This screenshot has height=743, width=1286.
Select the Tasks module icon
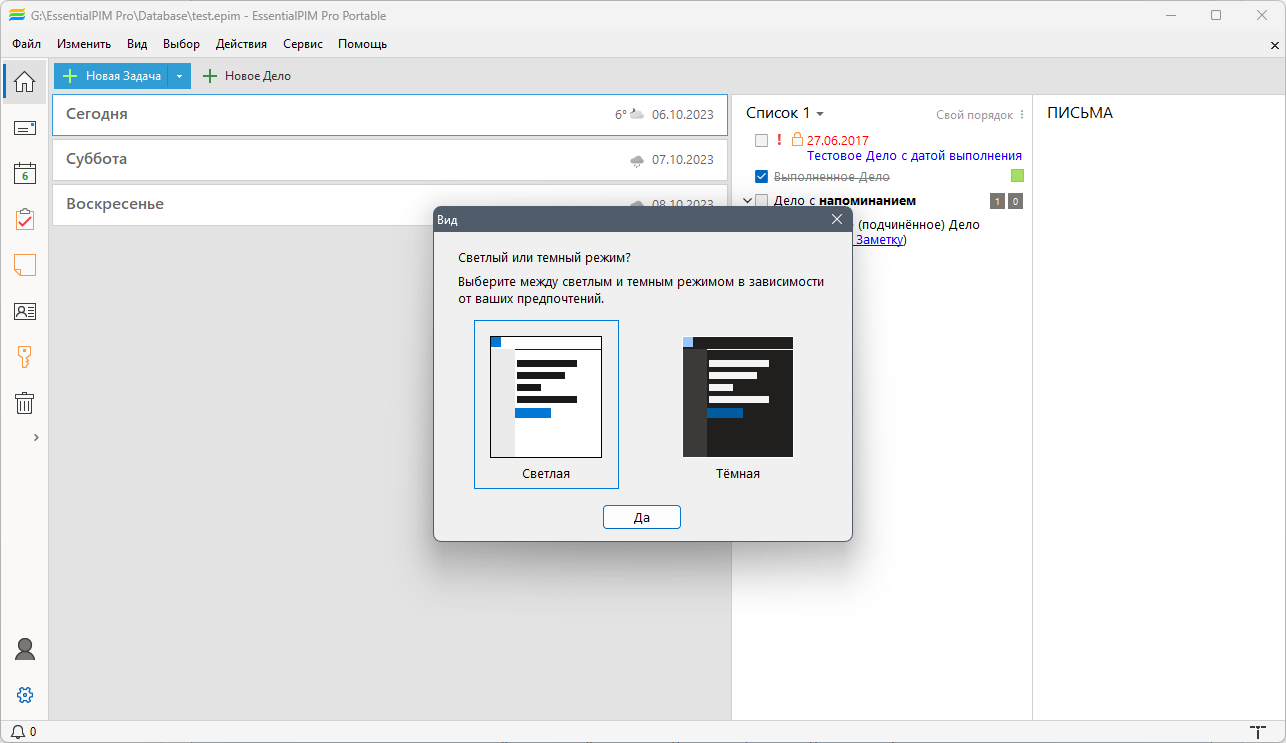pyautogui.click(x=24, y=220)
